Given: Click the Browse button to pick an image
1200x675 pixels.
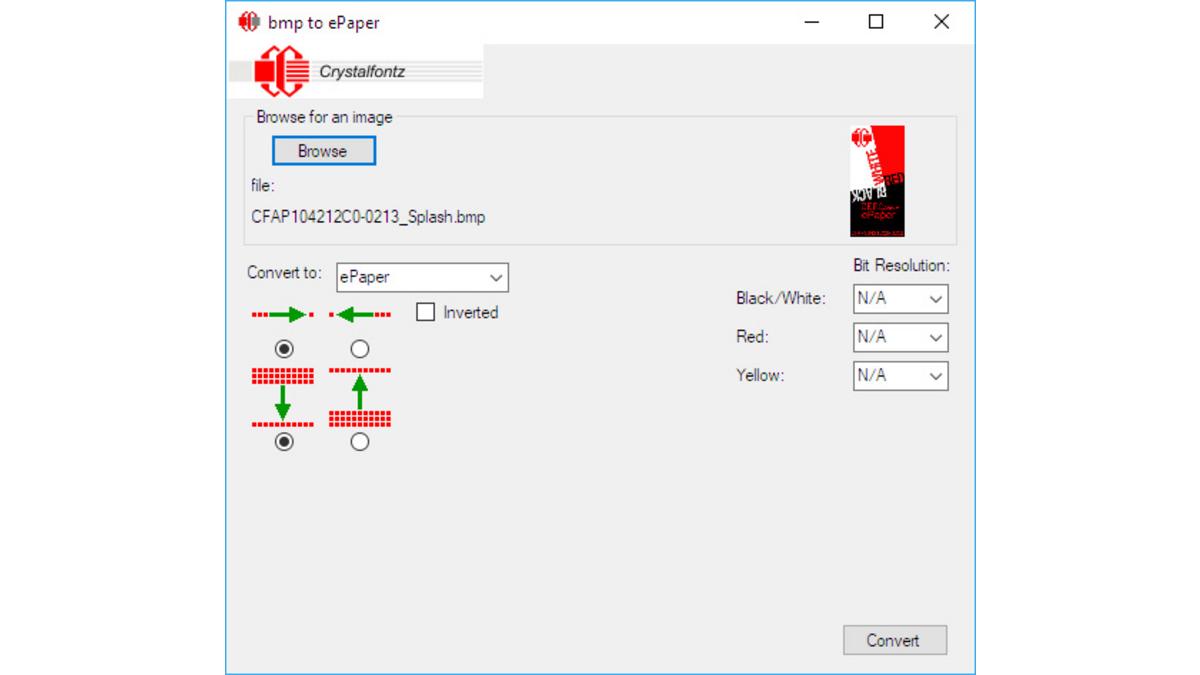Looking at the screenshot, I should coord(323,150).
